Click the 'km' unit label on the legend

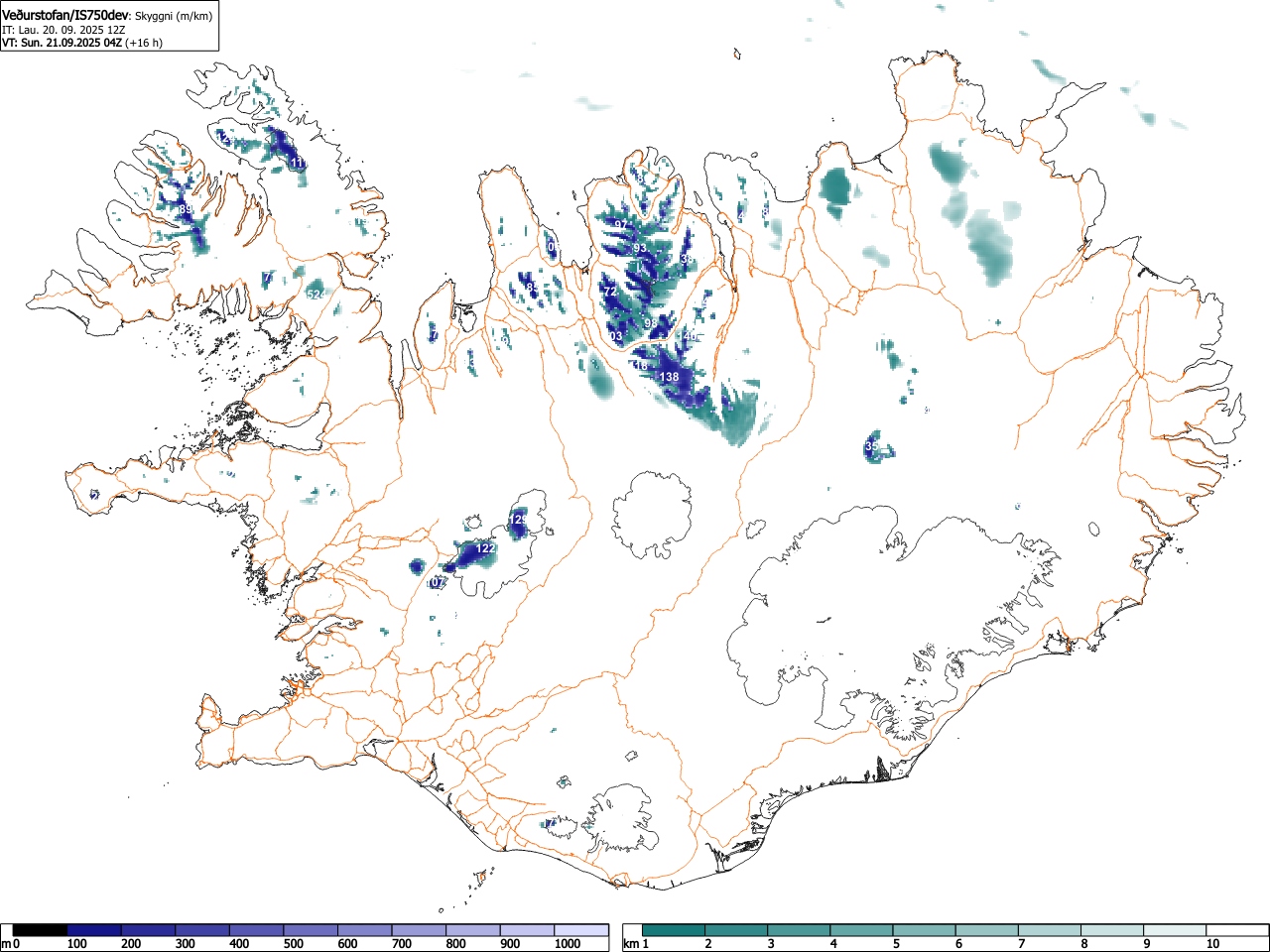(632, 944)
